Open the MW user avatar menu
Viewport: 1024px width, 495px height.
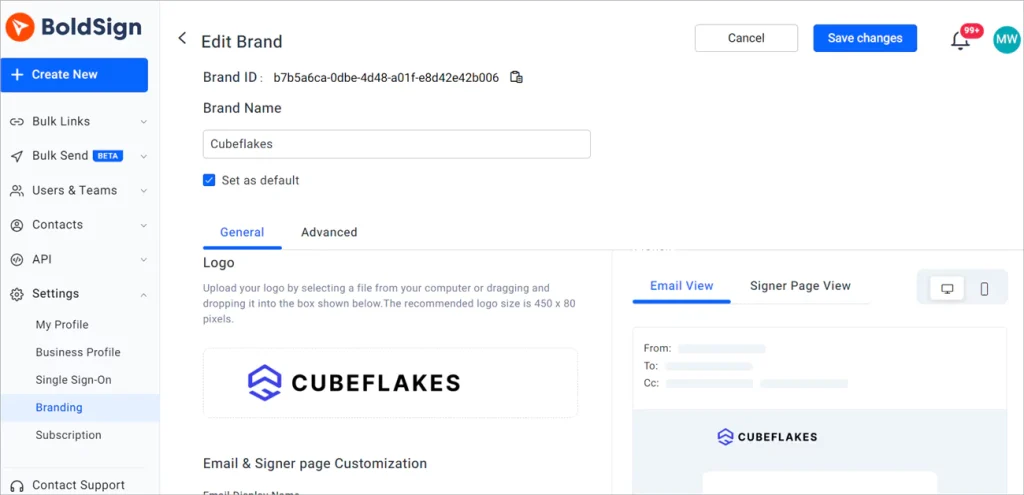pos(1006,40)
